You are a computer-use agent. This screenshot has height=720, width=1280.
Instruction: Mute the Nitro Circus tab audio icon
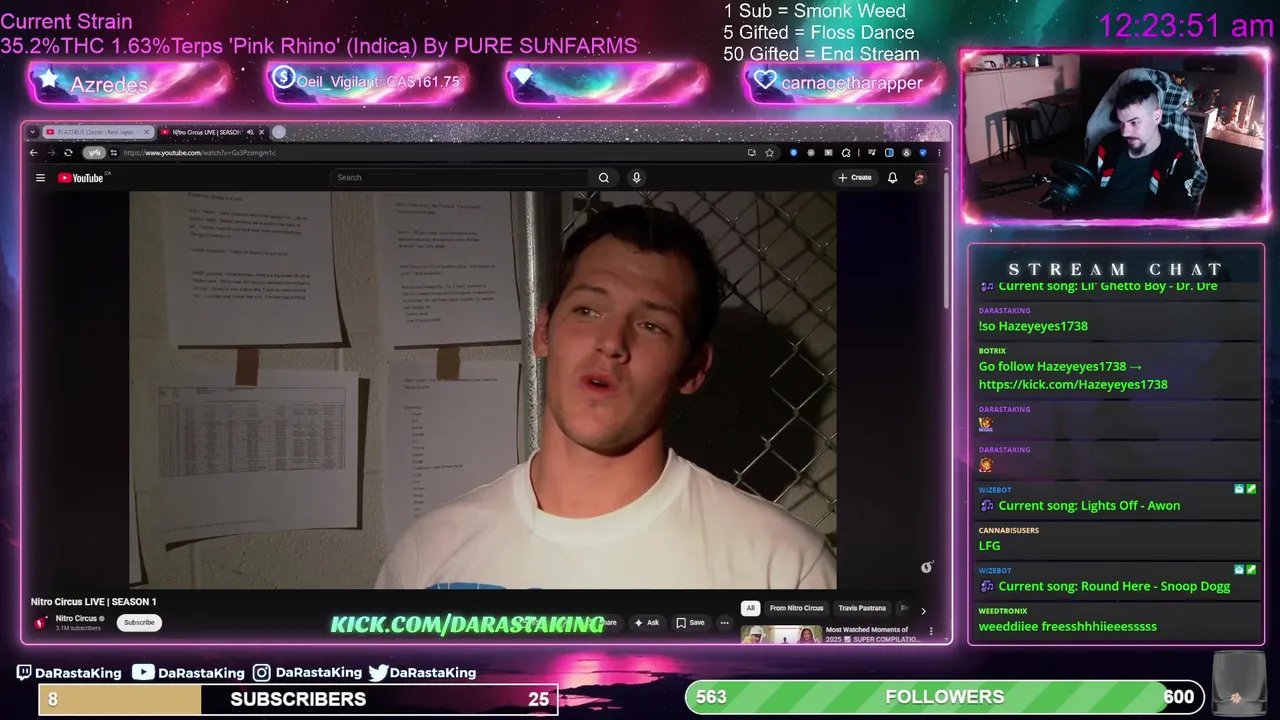click(x=250, y=132)
